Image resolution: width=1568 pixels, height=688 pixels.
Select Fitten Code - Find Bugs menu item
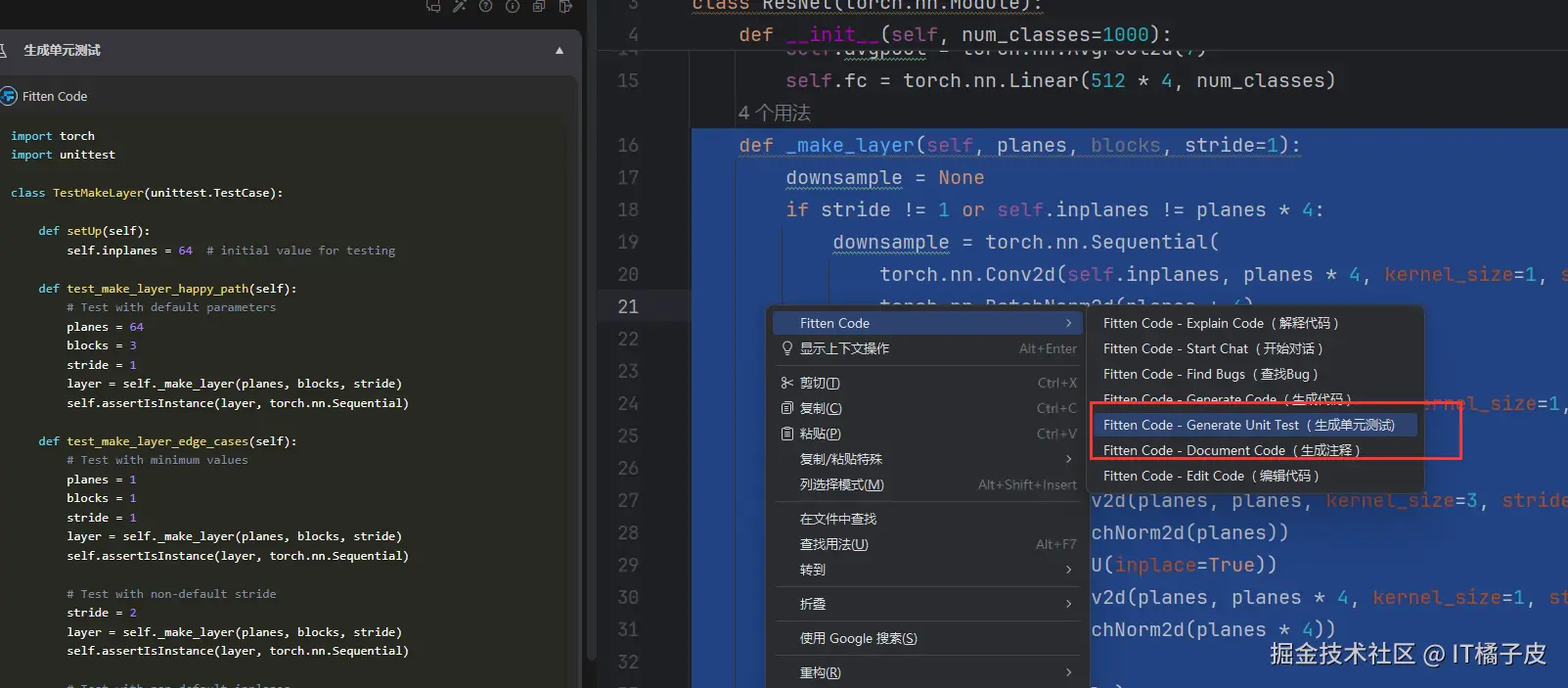pyautogui.click(x=1257, y=374)
